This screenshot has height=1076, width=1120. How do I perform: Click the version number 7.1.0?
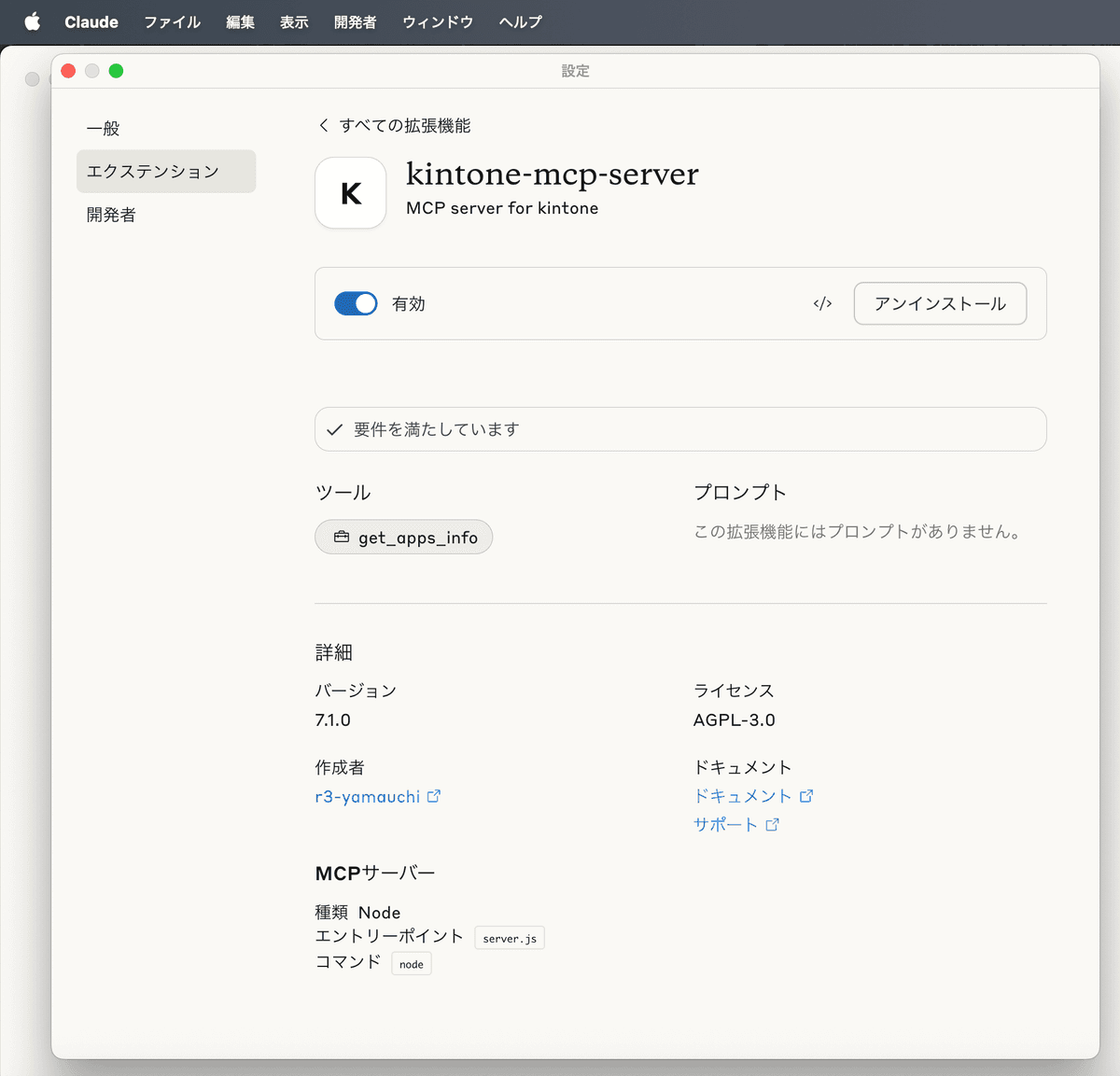pos(333,720)
